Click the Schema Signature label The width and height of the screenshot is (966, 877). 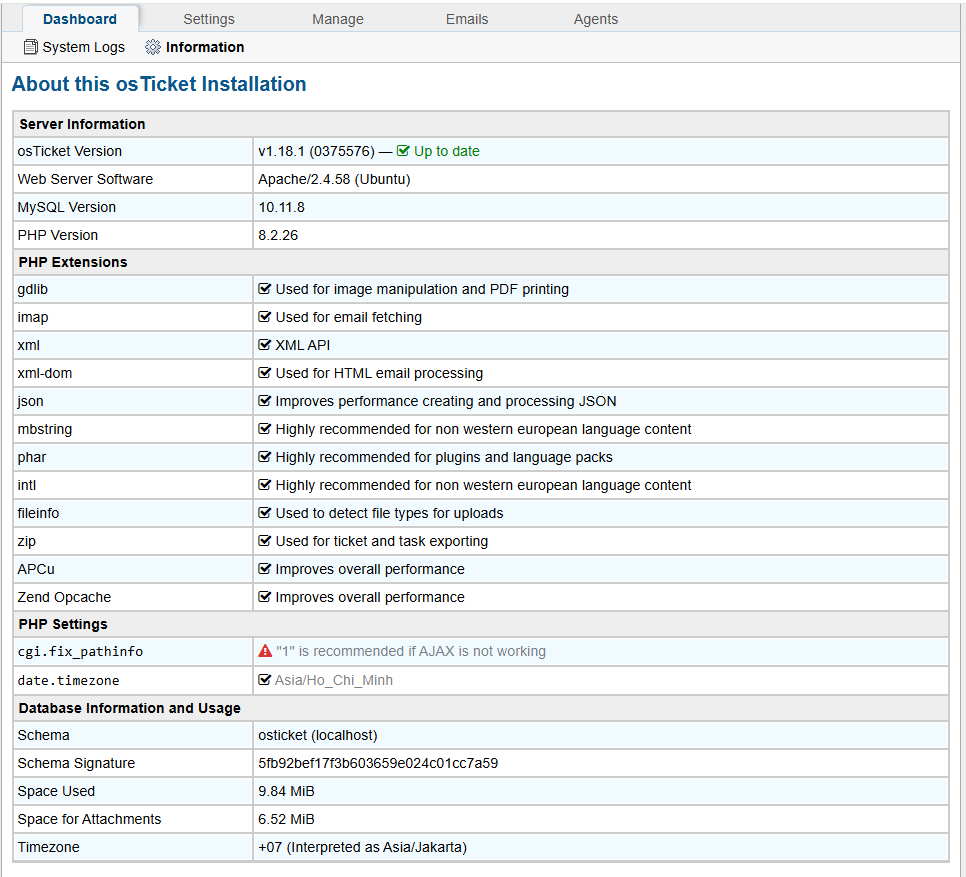point(76,764)
